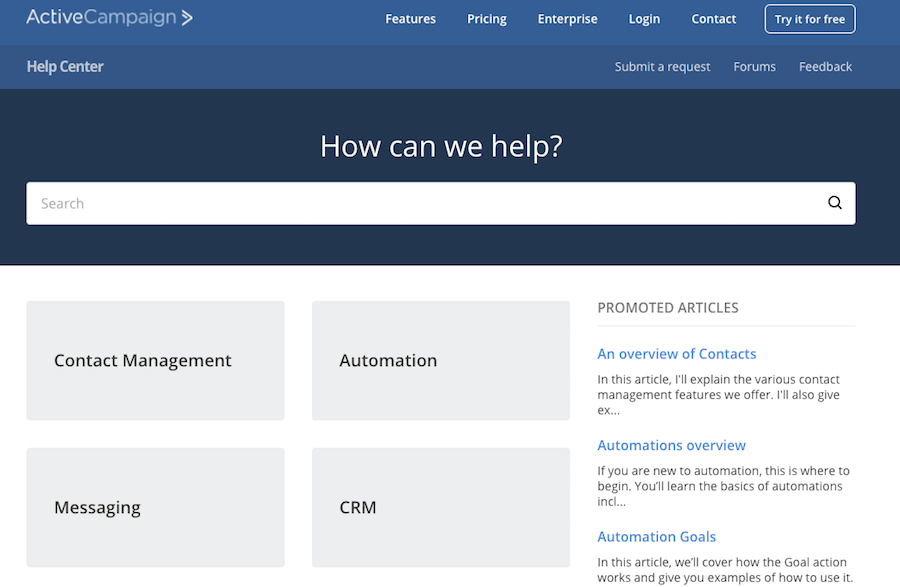Click the new to automation excerpt text
The image size is (900, 587).
click(723, 486)
